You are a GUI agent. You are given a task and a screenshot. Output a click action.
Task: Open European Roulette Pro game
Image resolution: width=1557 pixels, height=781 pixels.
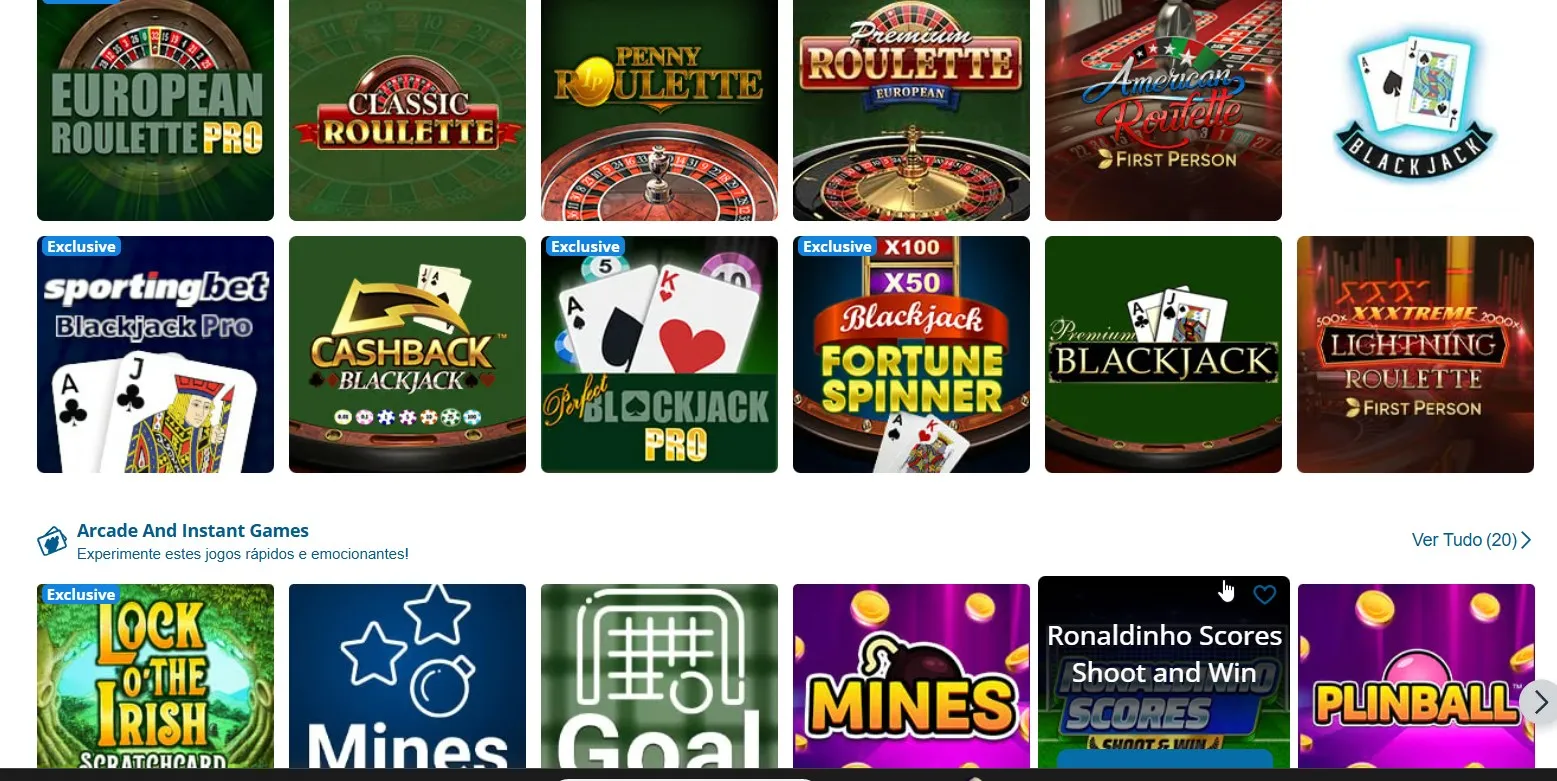point(155,110)
